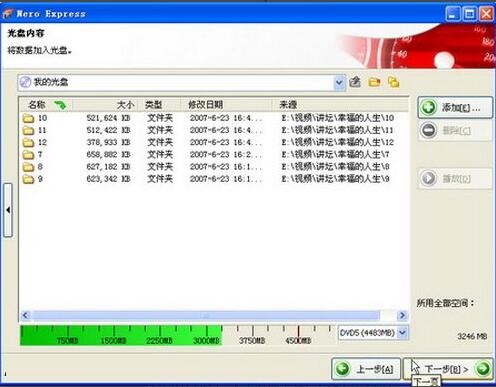Click the 删除 delete button
Viewport: 496px width, 387px height.
(x=455, y=130)
